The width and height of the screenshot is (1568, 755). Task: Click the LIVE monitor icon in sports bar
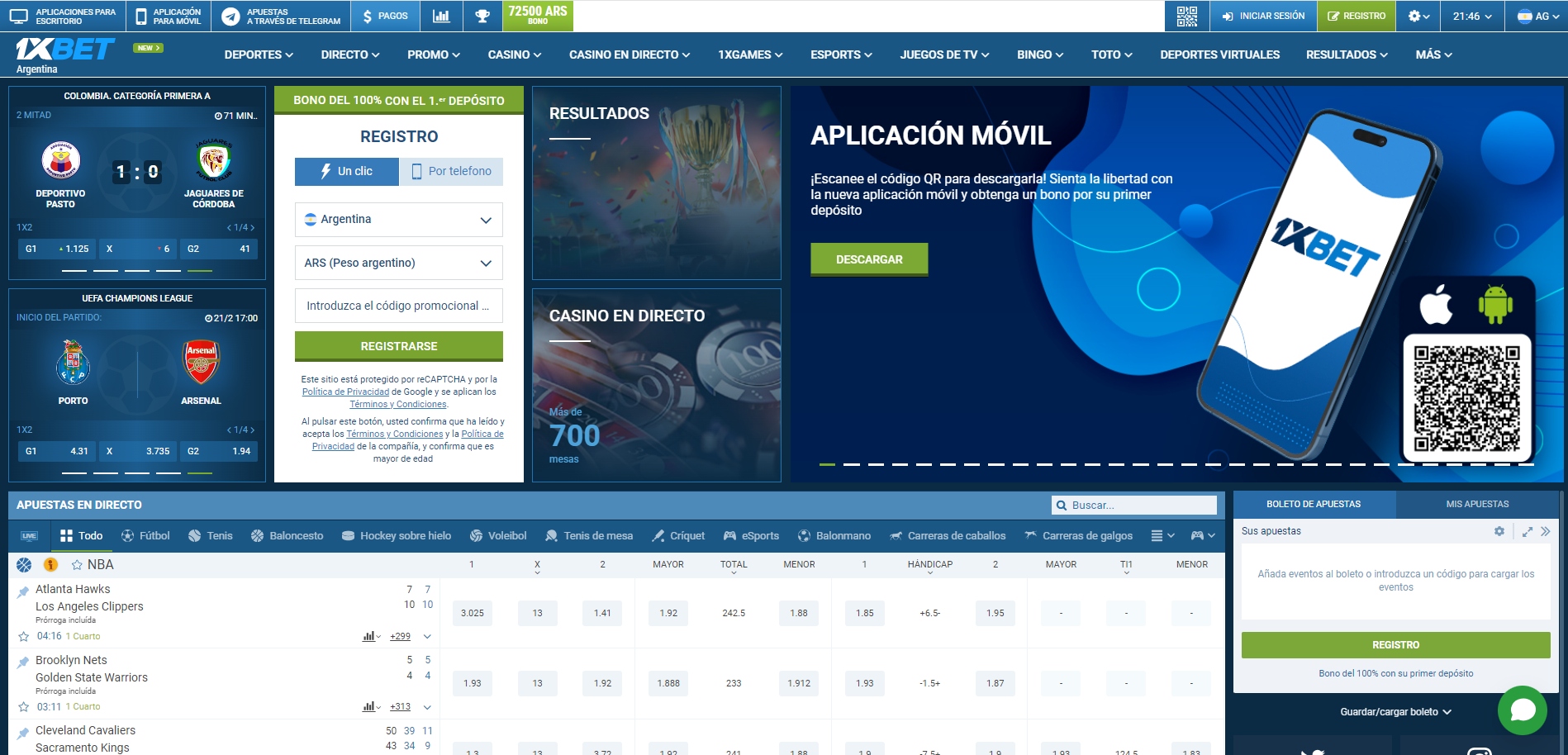tap(29, 536)
